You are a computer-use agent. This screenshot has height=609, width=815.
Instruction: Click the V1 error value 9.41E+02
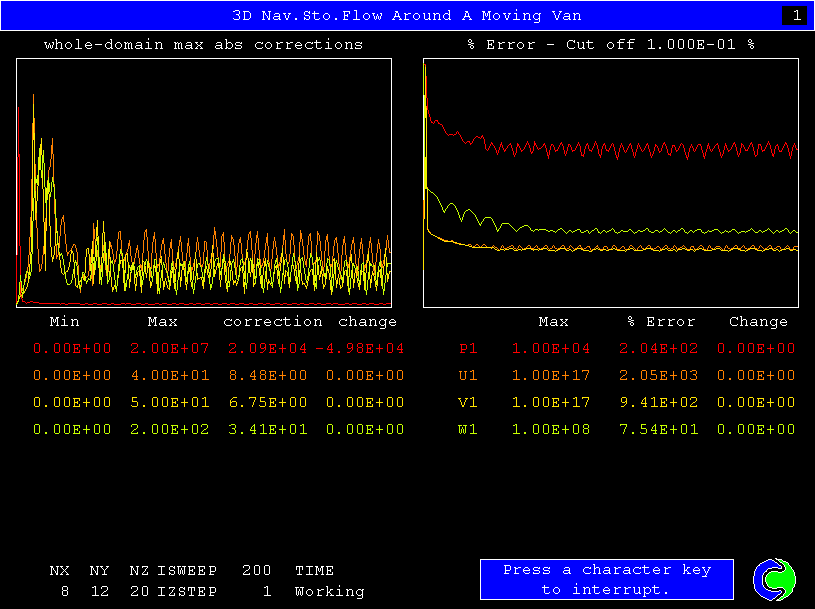[659, 403]
